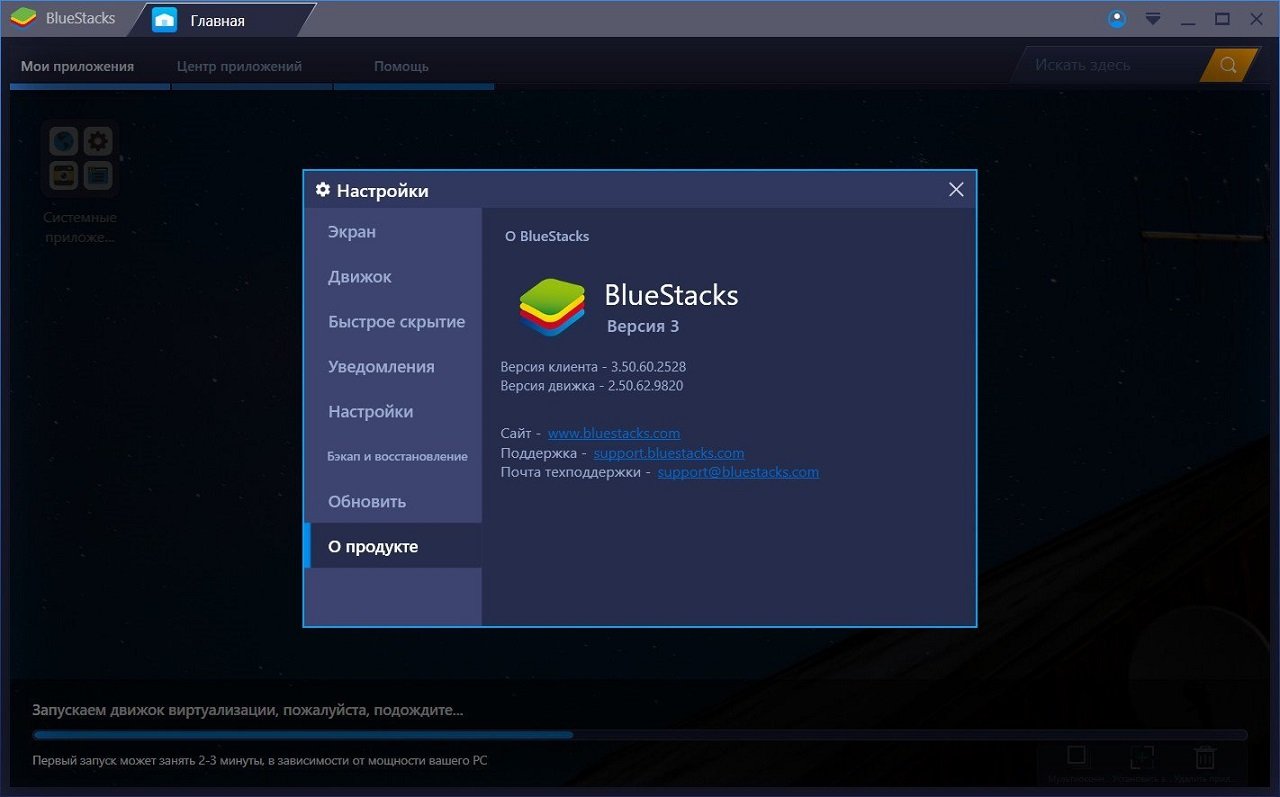
Task: Open the title bar dropdown arrow menu
Action: pos(1153,19)
